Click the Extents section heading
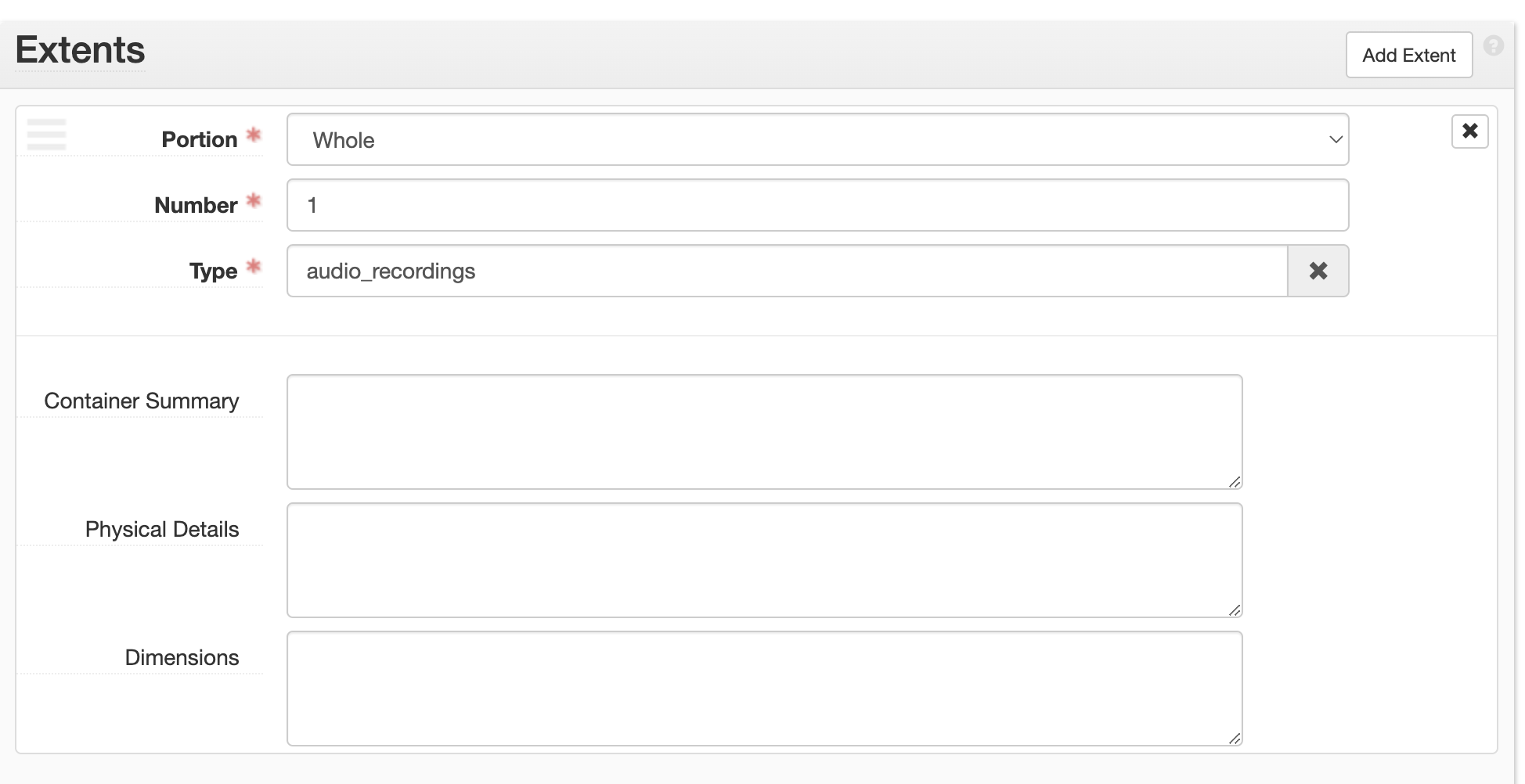The width and height of the screenshot is (1525, 784). [81, 50]
